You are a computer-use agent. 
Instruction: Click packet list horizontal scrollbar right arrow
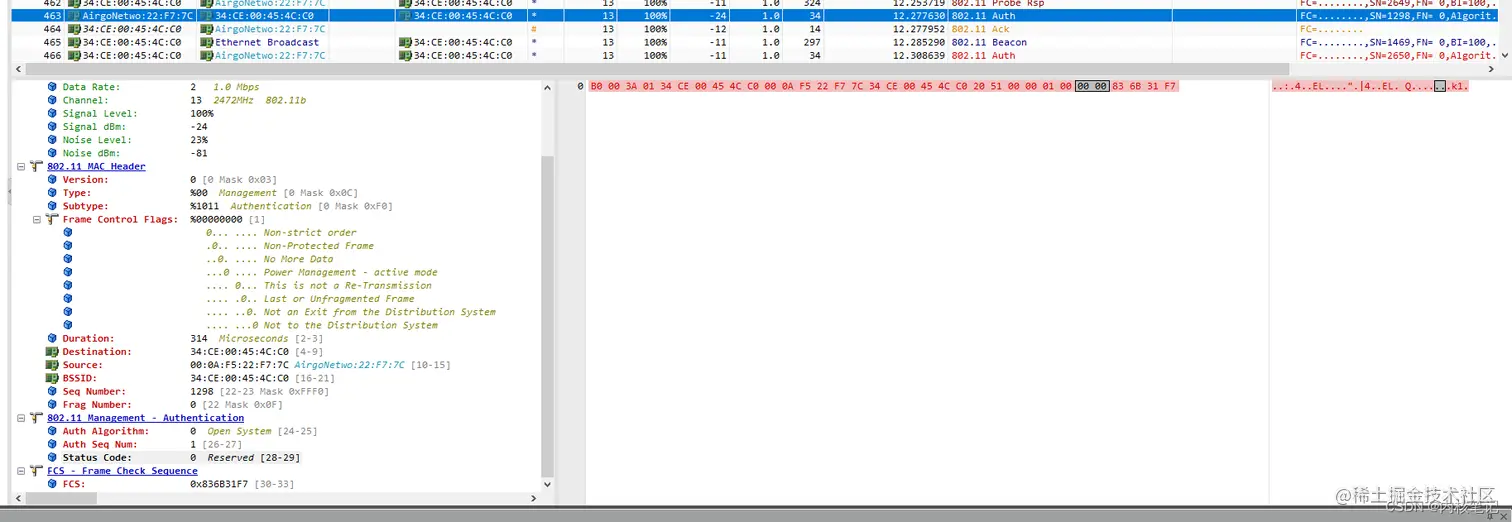tap(1493, 69)
